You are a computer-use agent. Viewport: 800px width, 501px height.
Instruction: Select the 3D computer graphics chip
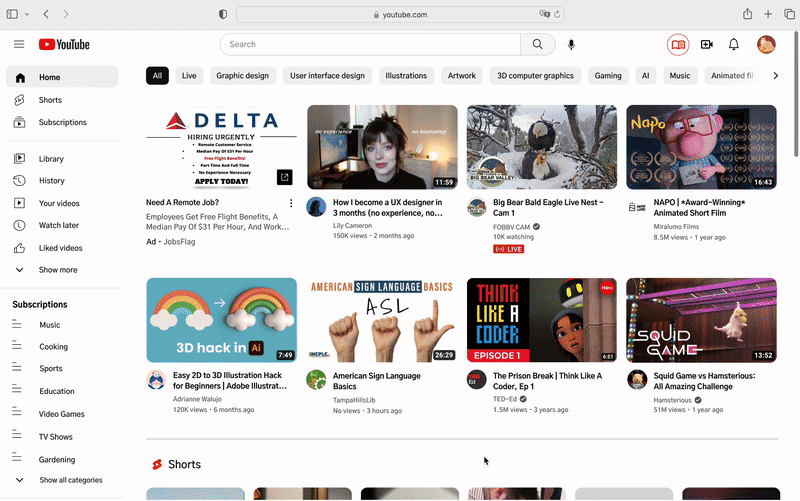coord(535,76)
